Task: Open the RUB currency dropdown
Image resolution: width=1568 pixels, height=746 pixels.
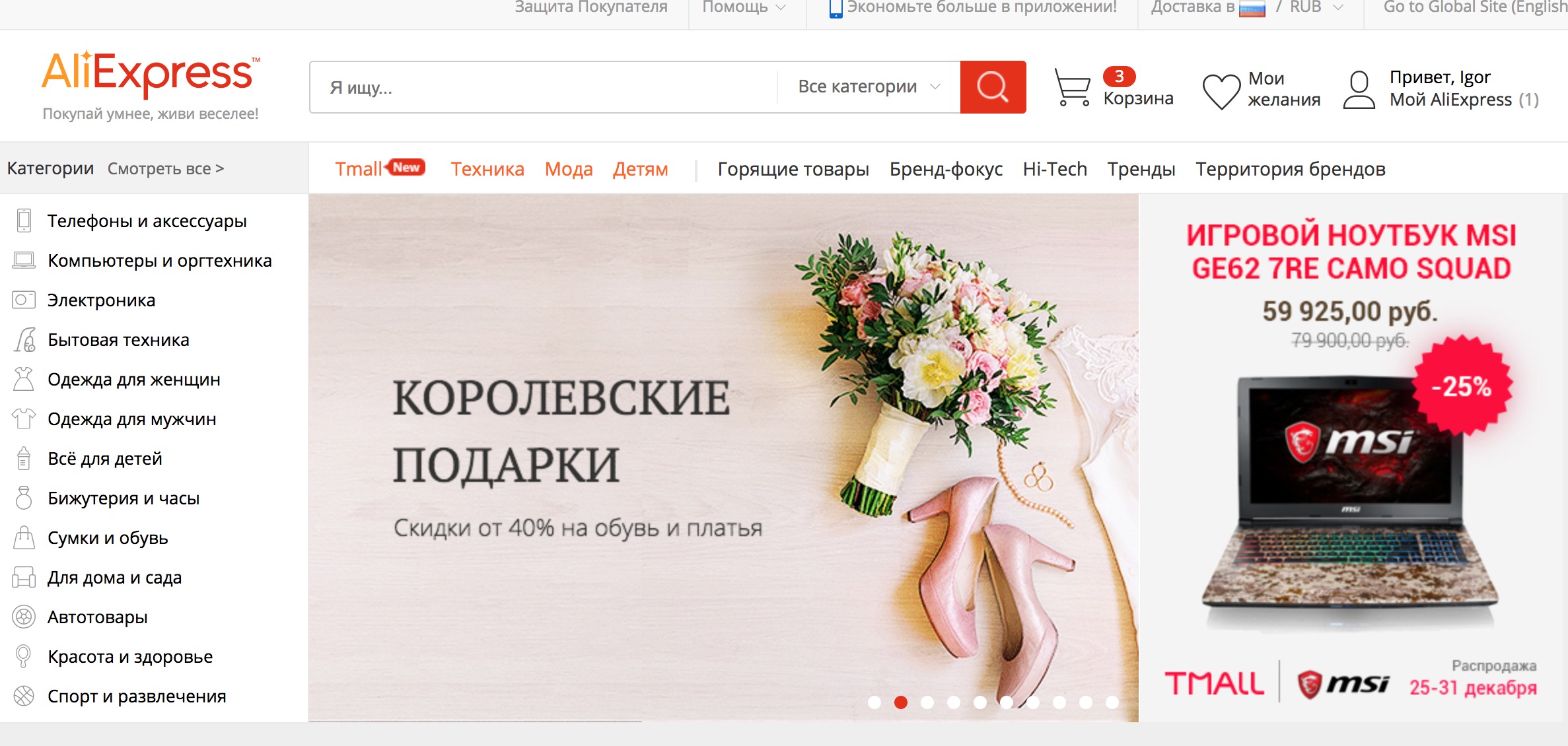Action: tap(1316, 7)
